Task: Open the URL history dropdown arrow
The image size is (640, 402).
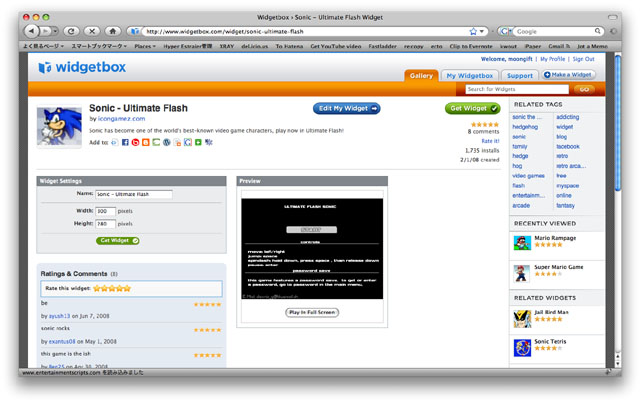Action: 482,31
